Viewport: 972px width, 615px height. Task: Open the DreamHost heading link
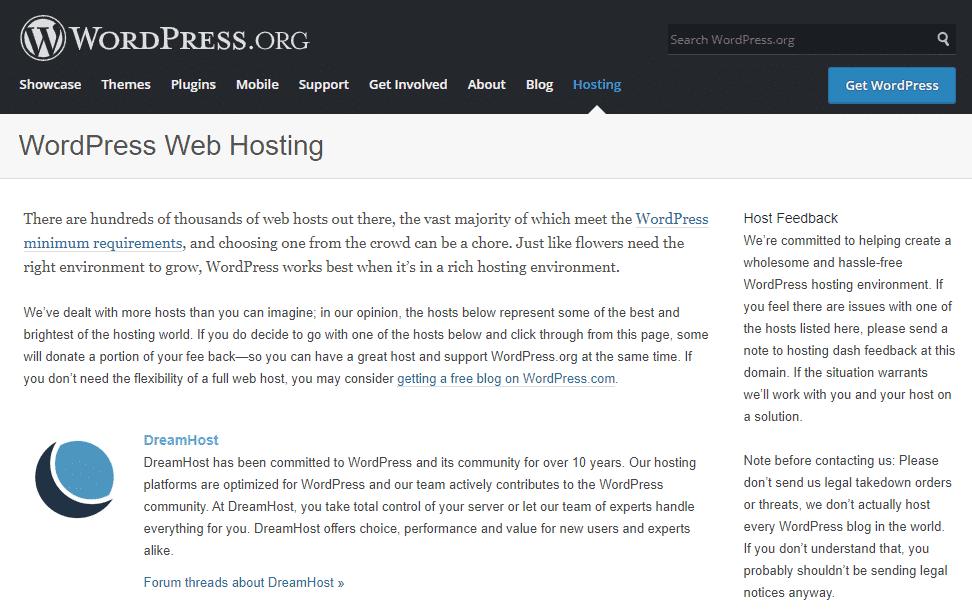[181, 440]
